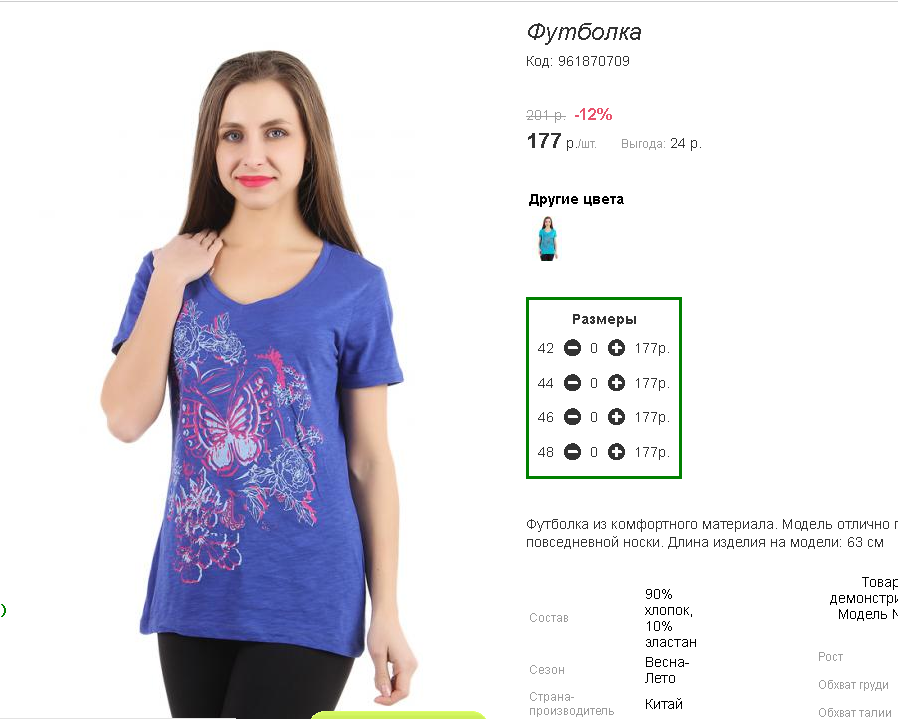Decrease quantity for size 44

point(572,383)
